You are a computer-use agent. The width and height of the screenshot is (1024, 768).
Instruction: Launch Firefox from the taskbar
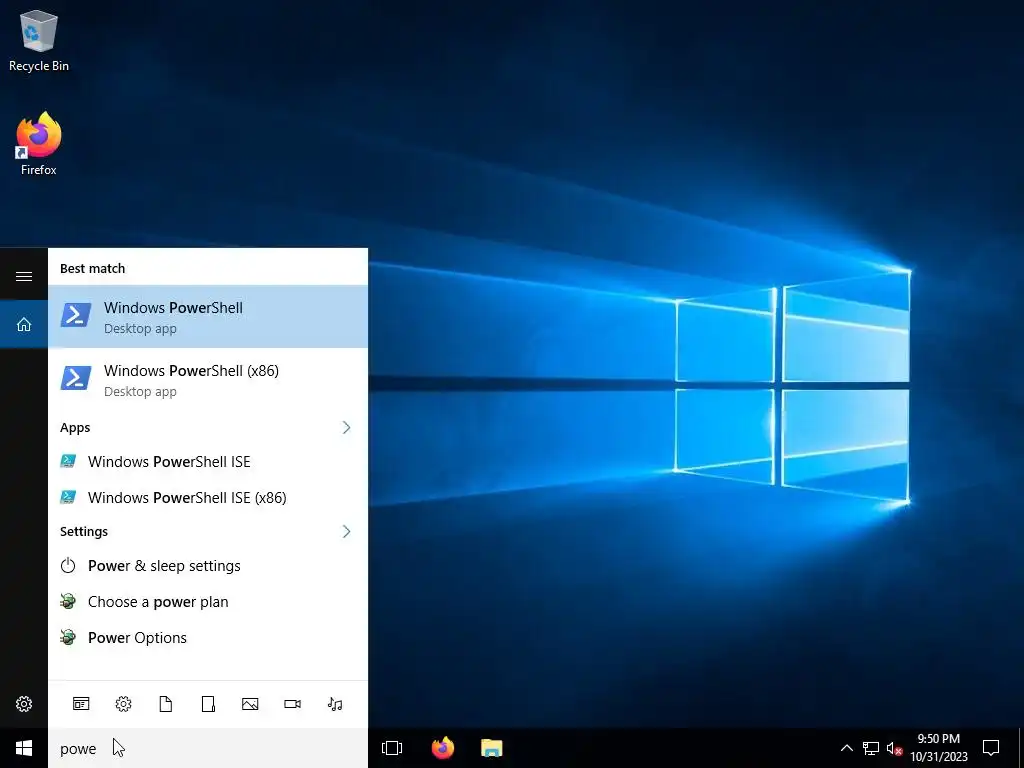tap(443, 748)
